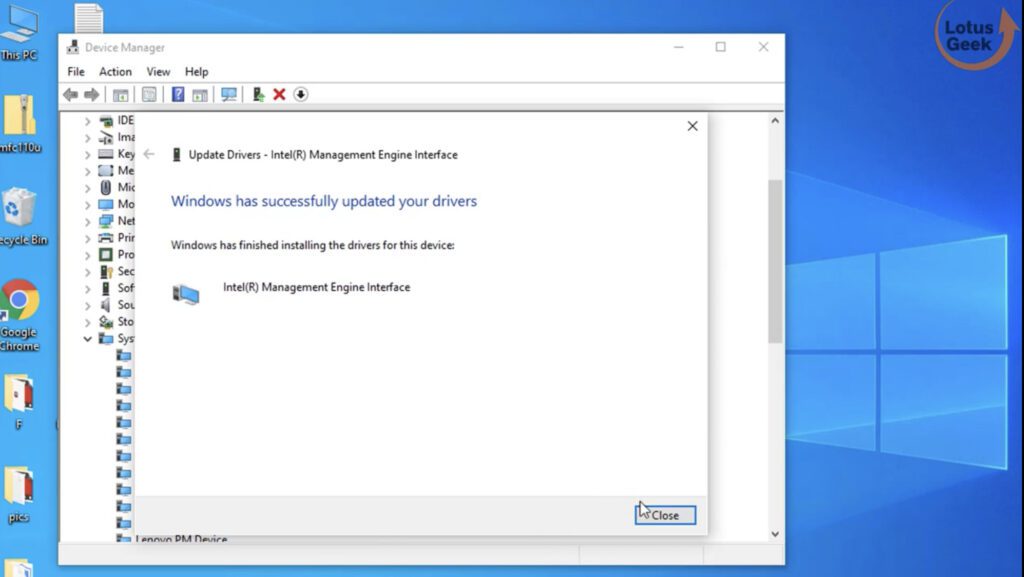Expand the IDE tree node chevron
Screen dimensions: 1024x577
pyautogui.click(x=88, y=121)
